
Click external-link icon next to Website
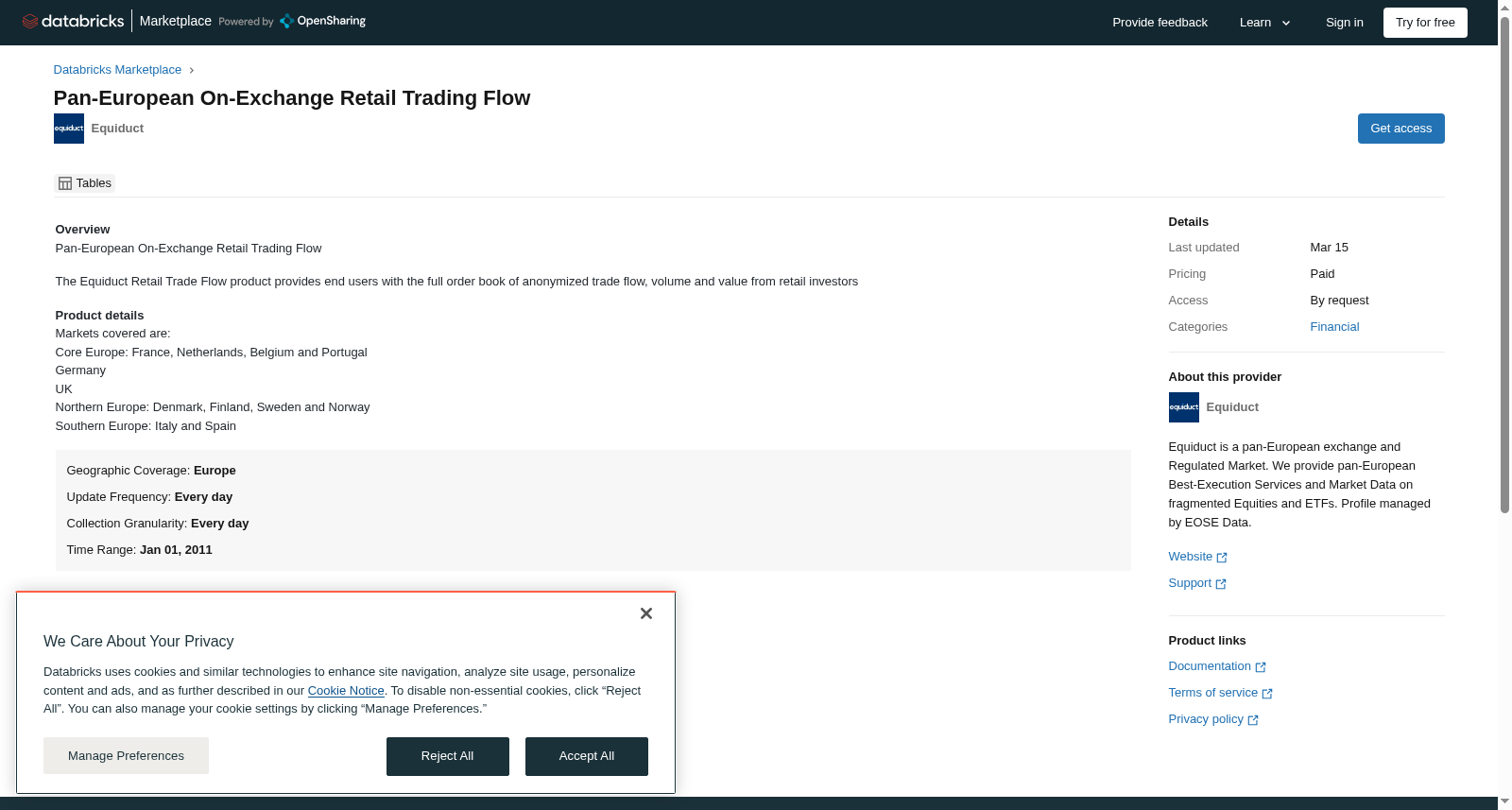[1222, 558]
